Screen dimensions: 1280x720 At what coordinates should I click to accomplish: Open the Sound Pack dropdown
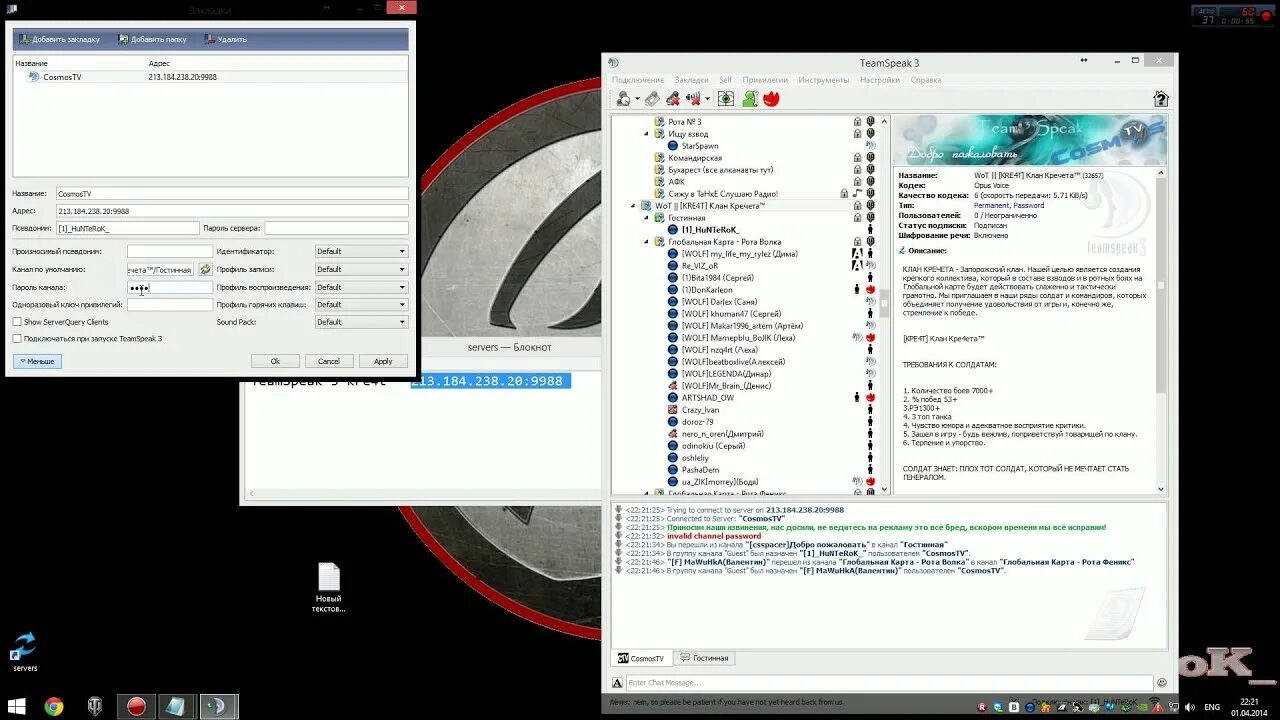[x=361, y=322]
